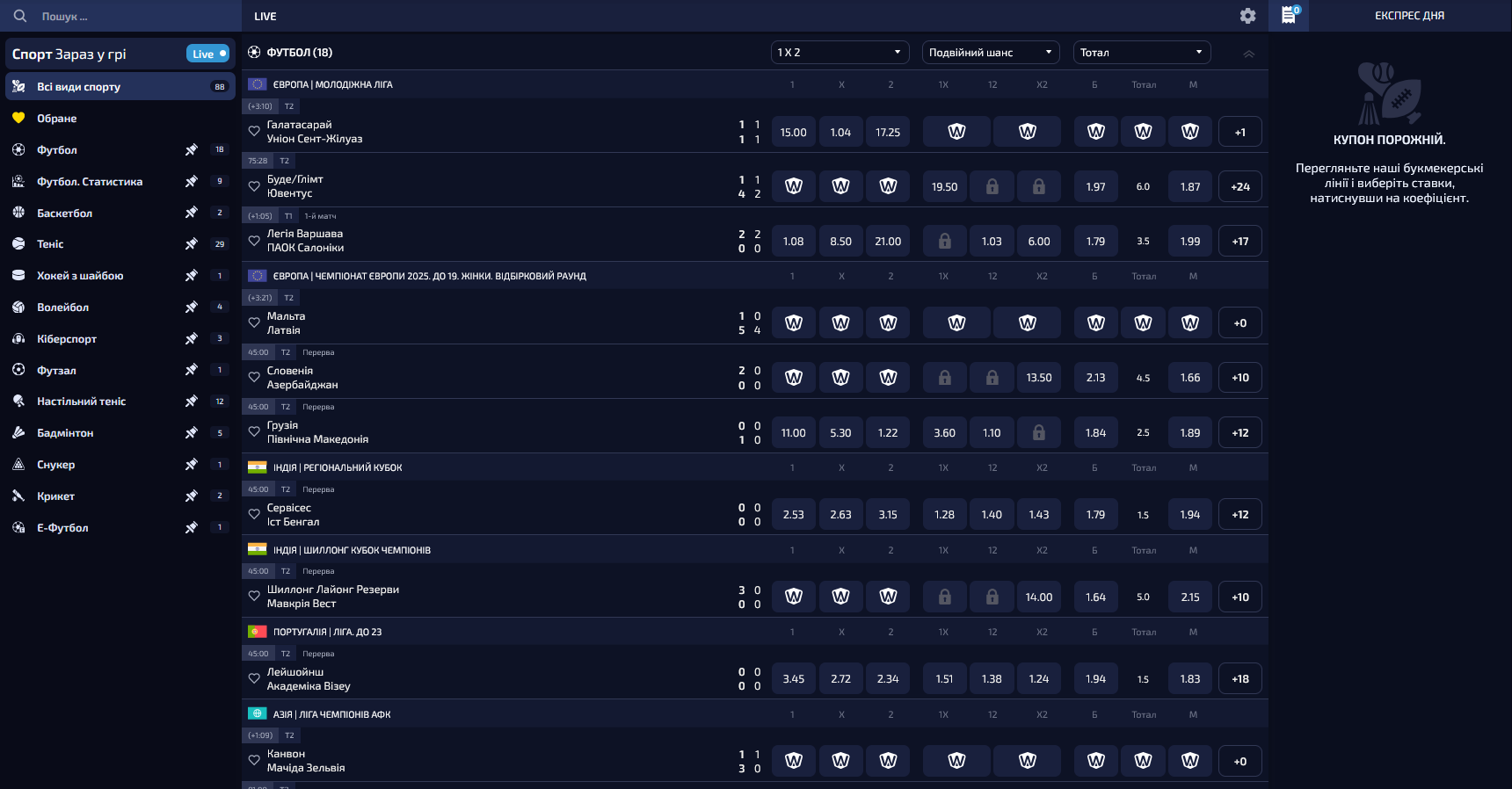
Task: Select Всі види спорту menu item
Action: [x=79, y=87]
